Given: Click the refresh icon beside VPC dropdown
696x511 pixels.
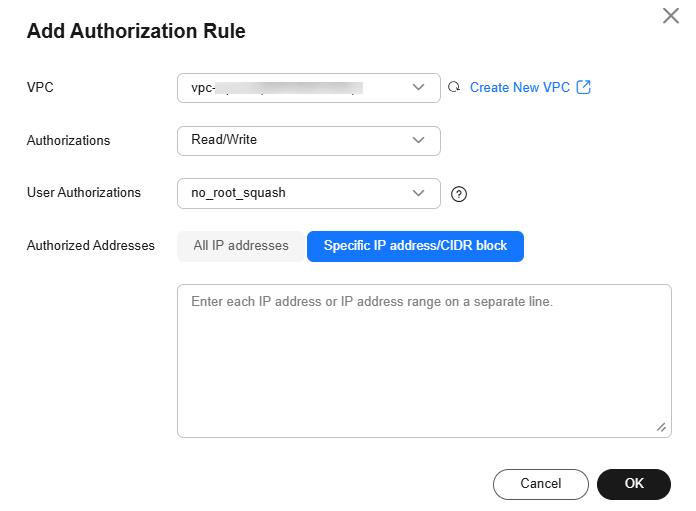Looking at the screenshot, I should click(454, 88).
